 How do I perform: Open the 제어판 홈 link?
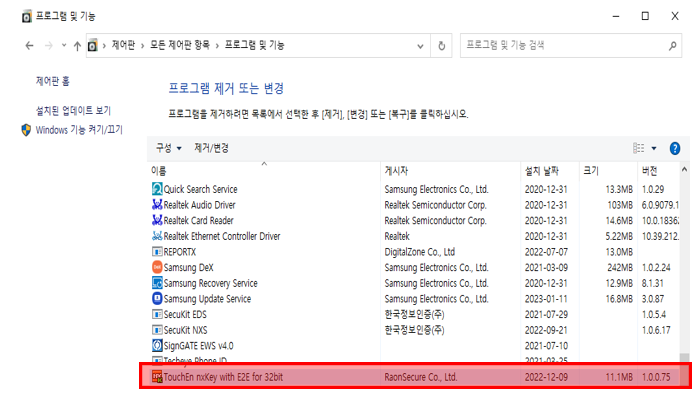pyautogui.click(x=53, y=81)
